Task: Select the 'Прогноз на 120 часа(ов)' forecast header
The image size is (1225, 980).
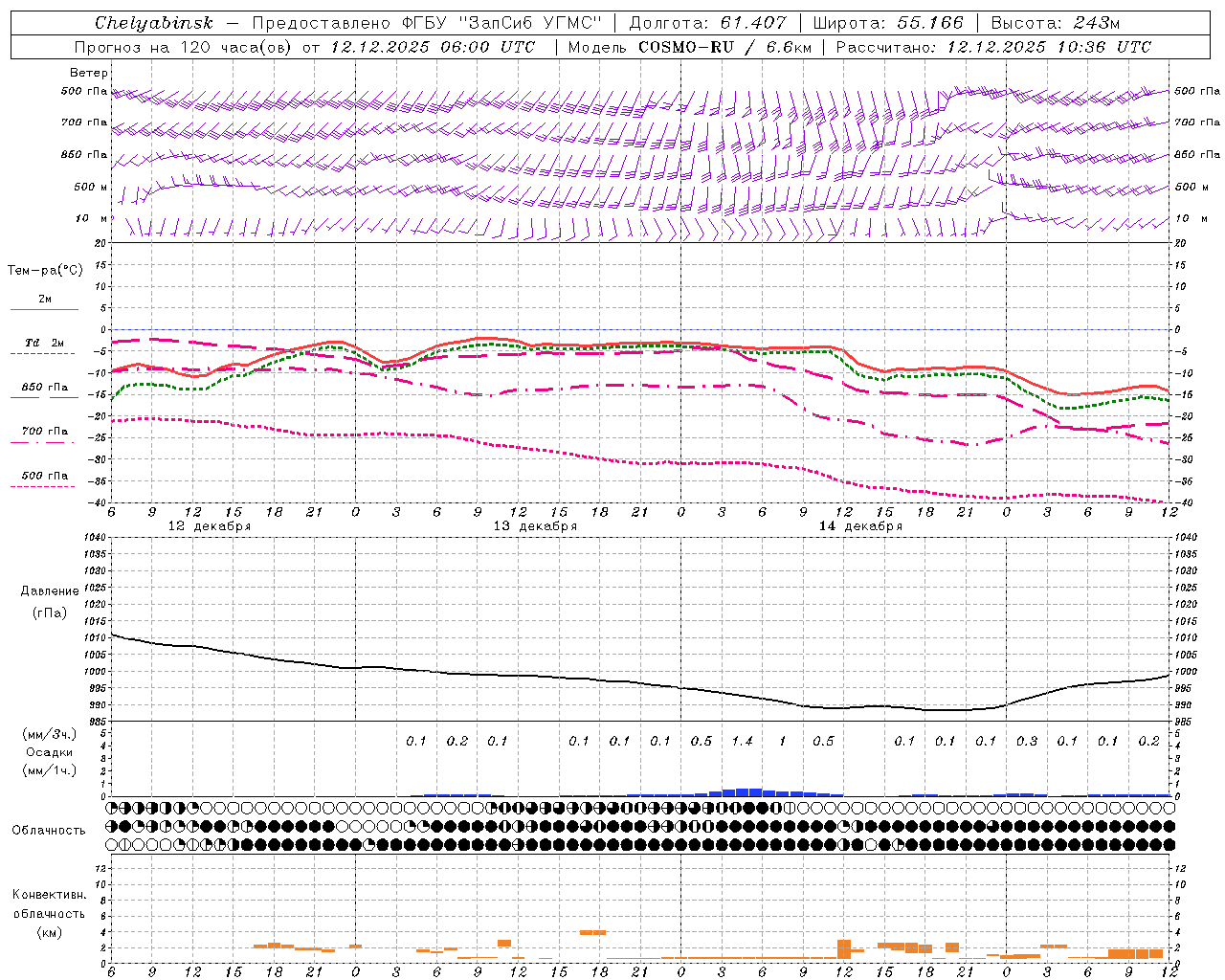Action: click(x=185, y=47)
